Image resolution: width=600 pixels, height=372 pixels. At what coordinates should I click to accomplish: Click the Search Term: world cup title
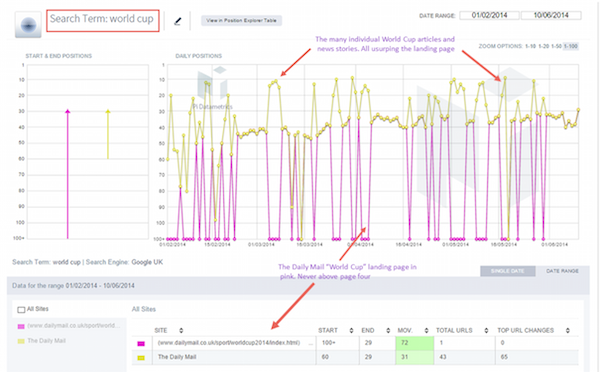tap(102, 19)
